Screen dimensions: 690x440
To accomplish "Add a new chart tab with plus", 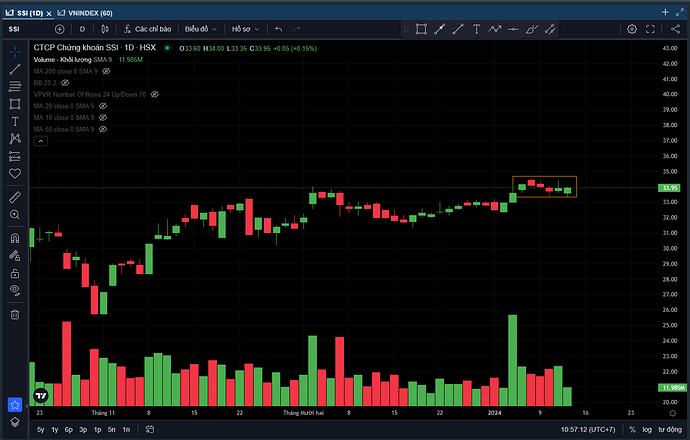I will (665, 12).
